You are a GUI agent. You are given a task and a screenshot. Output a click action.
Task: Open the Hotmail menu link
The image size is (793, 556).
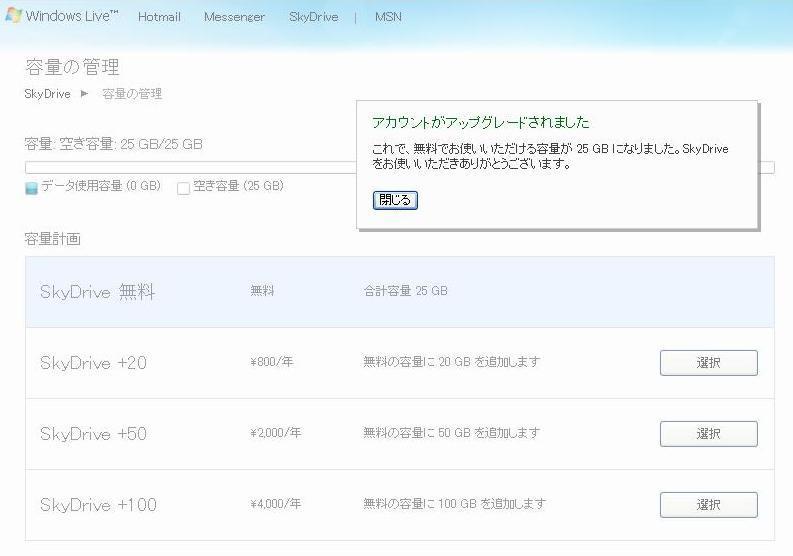point(159,17)
